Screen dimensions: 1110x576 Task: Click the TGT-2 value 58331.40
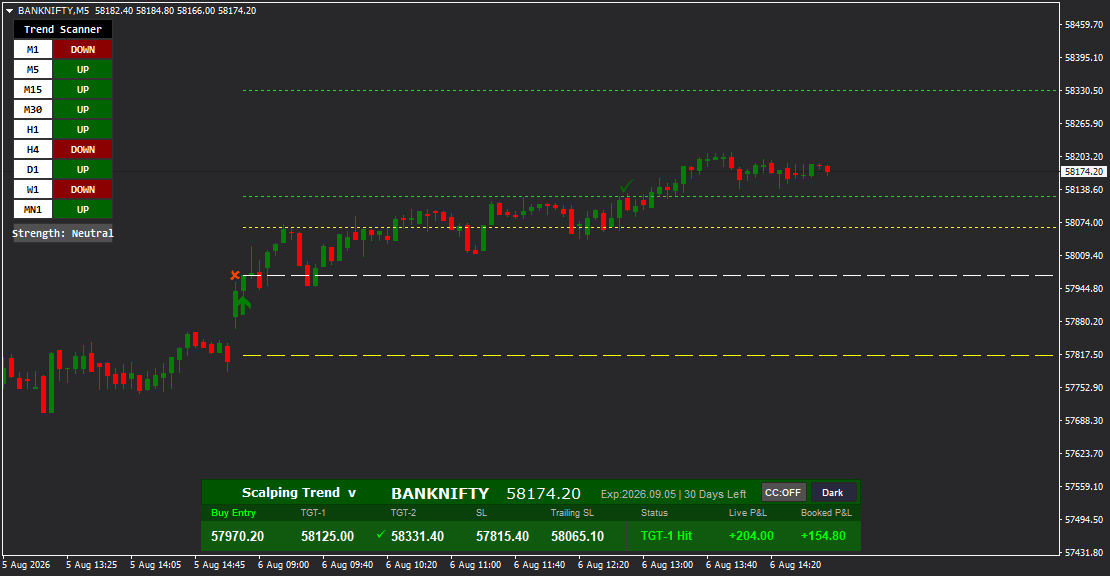coord(417,536)
